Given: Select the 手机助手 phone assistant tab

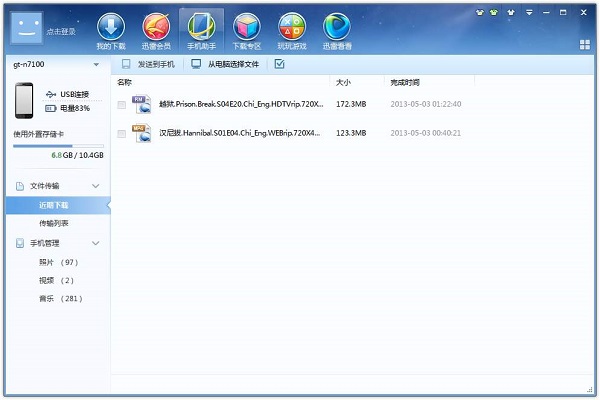Looking at the screenshot, I should pos(201,31).
